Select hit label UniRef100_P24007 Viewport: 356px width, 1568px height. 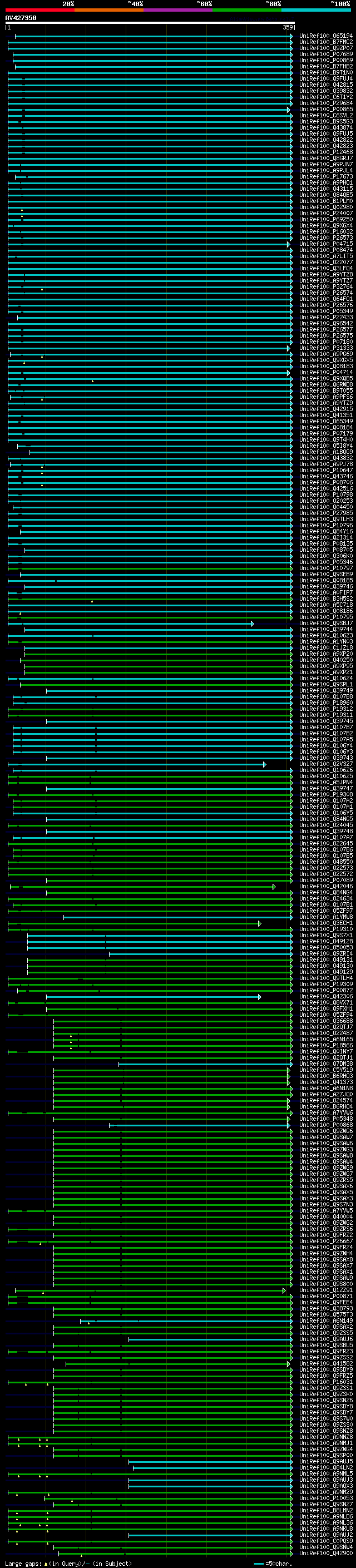[325, 213]
